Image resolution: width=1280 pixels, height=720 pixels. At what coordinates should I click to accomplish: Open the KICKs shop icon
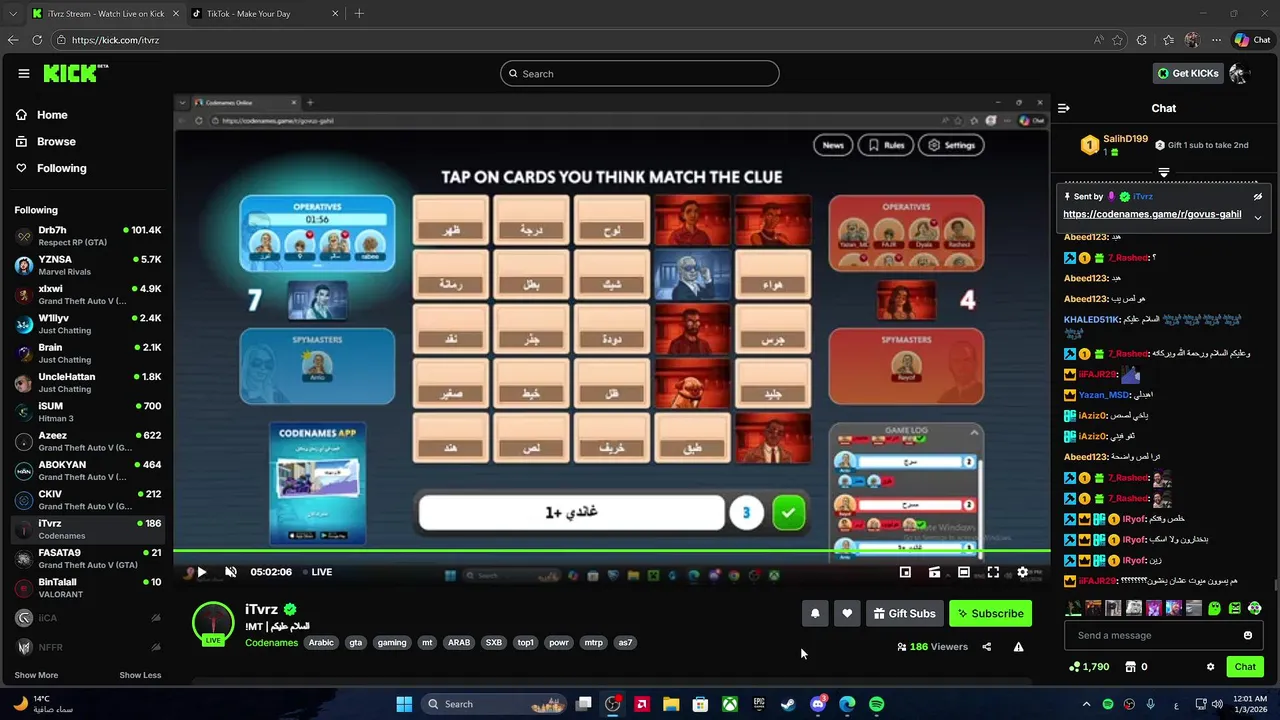pos(1131,666)
